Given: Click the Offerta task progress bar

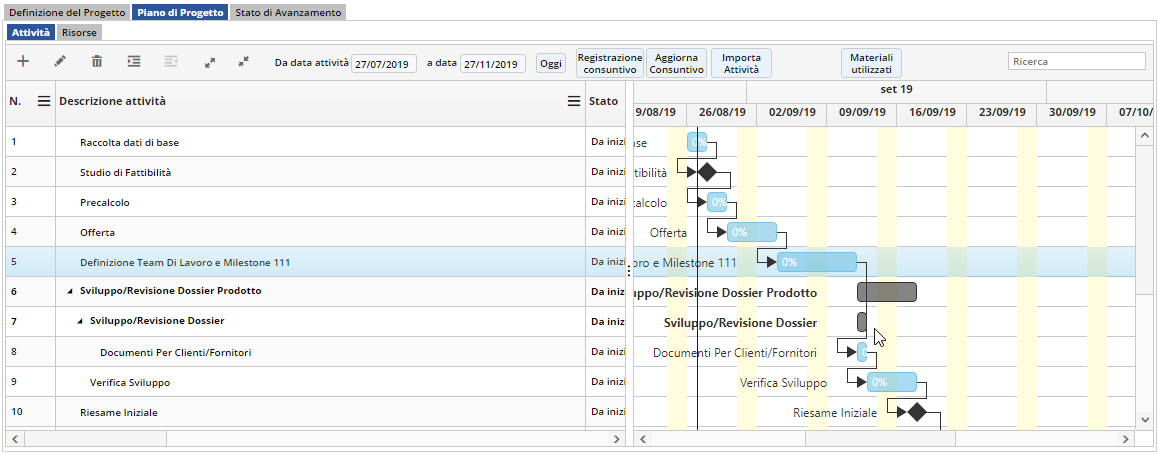Looking at the screenshot, I should (751, 232).
